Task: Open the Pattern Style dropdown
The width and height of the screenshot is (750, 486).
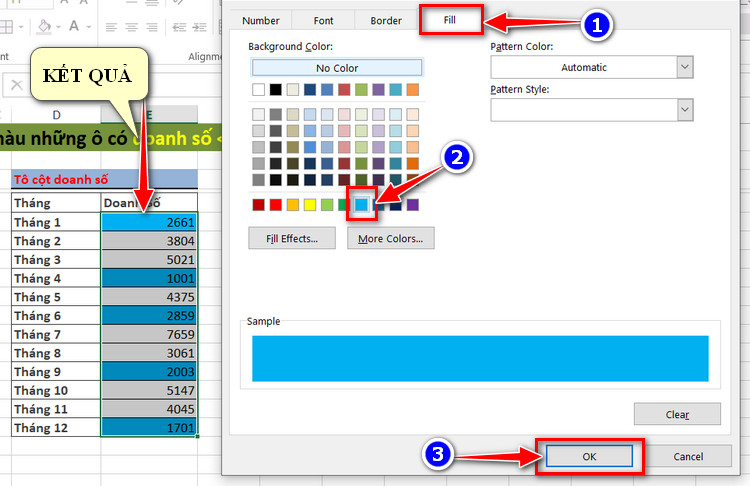Action: 685,110
